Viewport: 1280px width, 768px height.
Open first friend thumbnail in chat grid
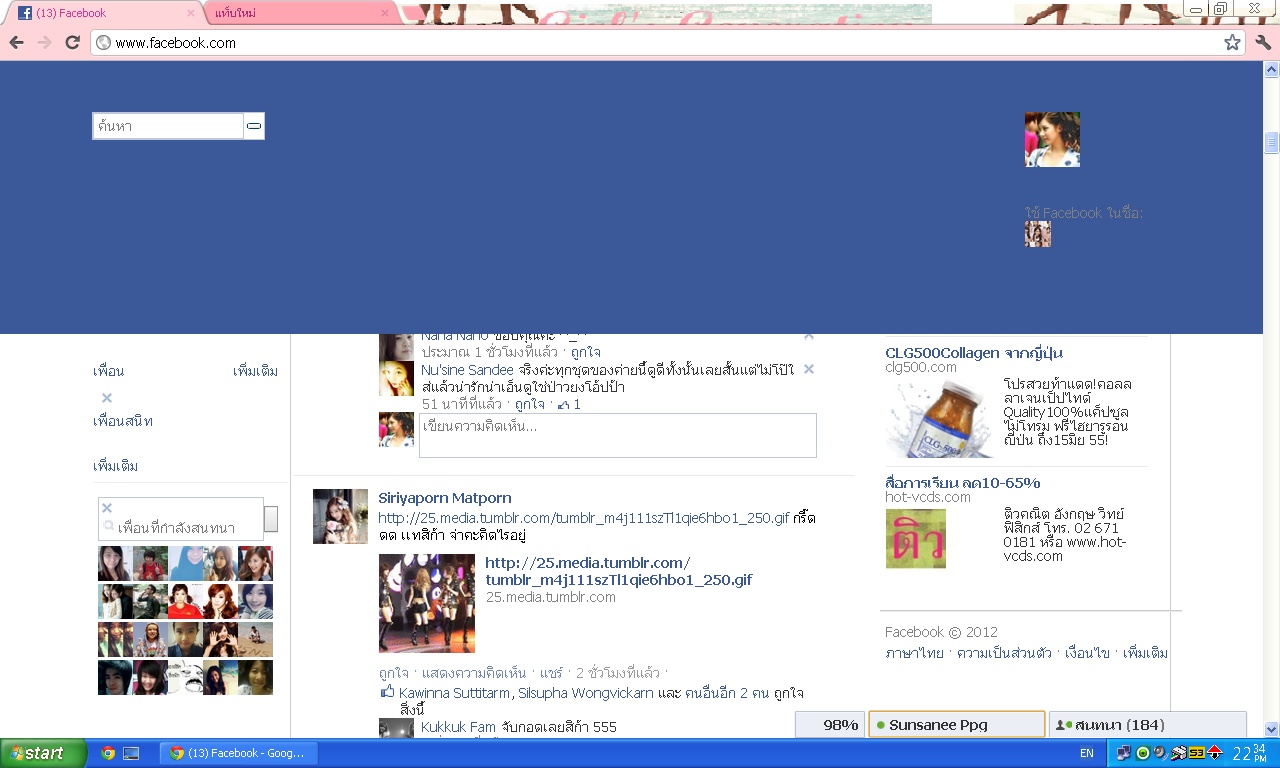115,563
